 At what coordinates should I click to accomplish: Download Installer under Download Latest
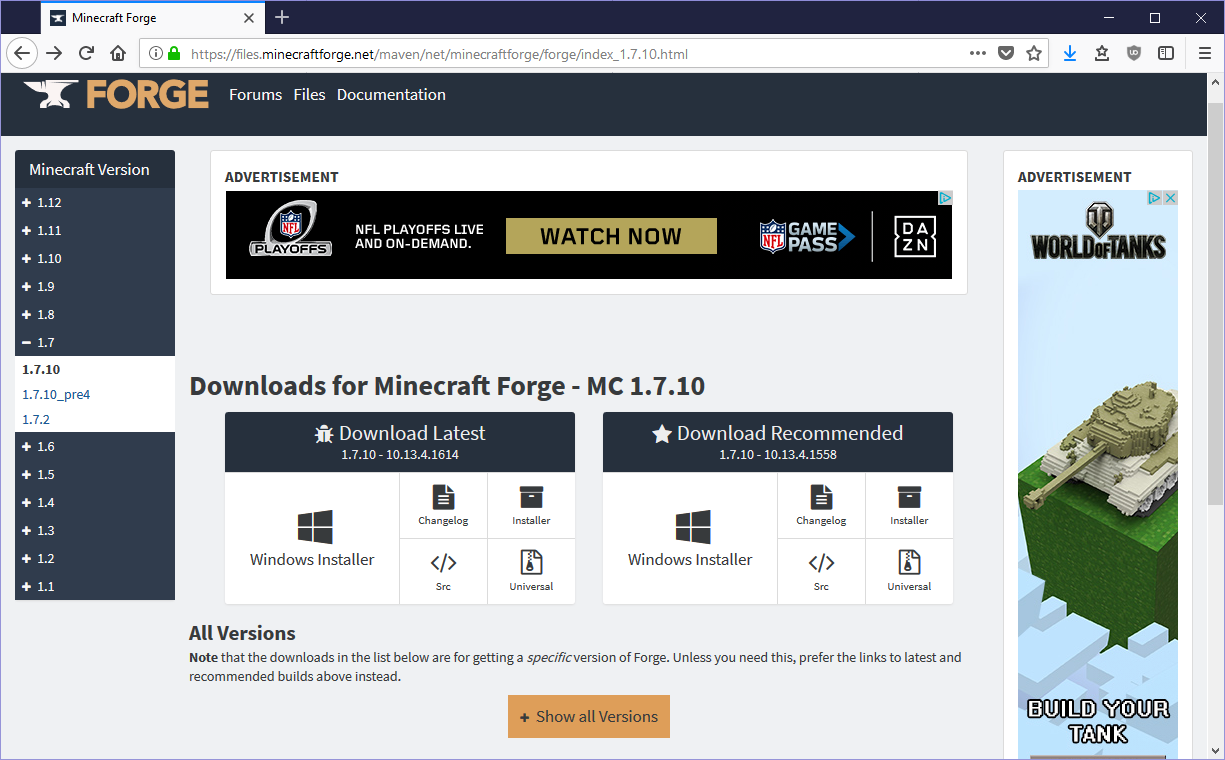(531, 506)
